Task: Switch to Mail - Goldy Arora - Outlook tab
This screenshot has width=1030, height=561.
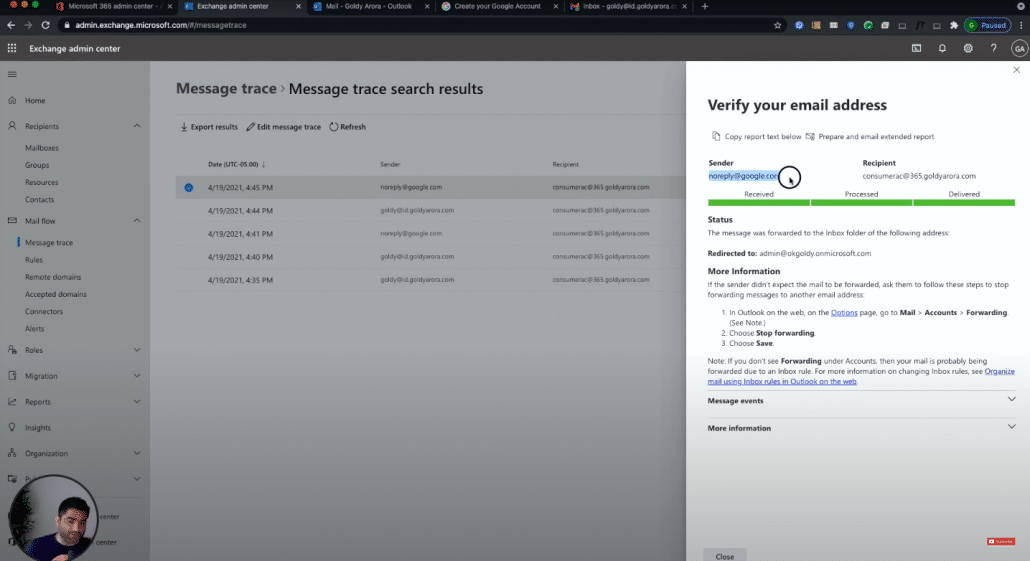Action: (x=369, y=7)
